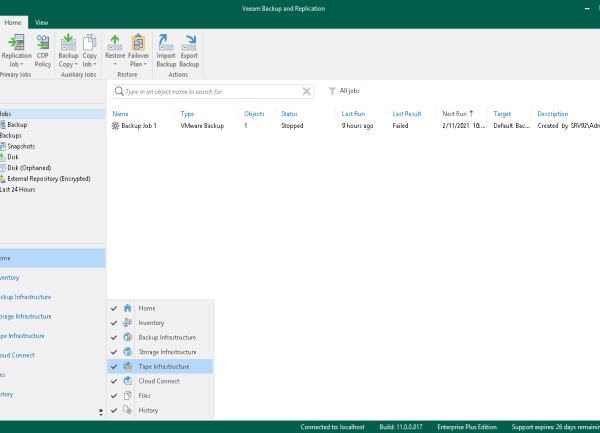Viewport: 600px width, 433px height.
Task: Click the Home house icon in popup menu
Action: [128, 308]
